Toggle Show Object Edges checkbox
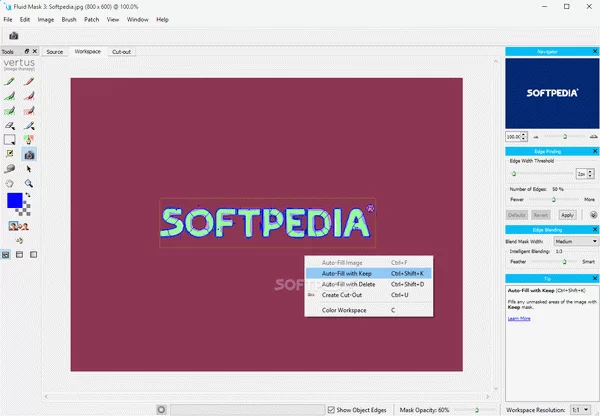This screenshot has height=416, width=600. pos(332,409)
